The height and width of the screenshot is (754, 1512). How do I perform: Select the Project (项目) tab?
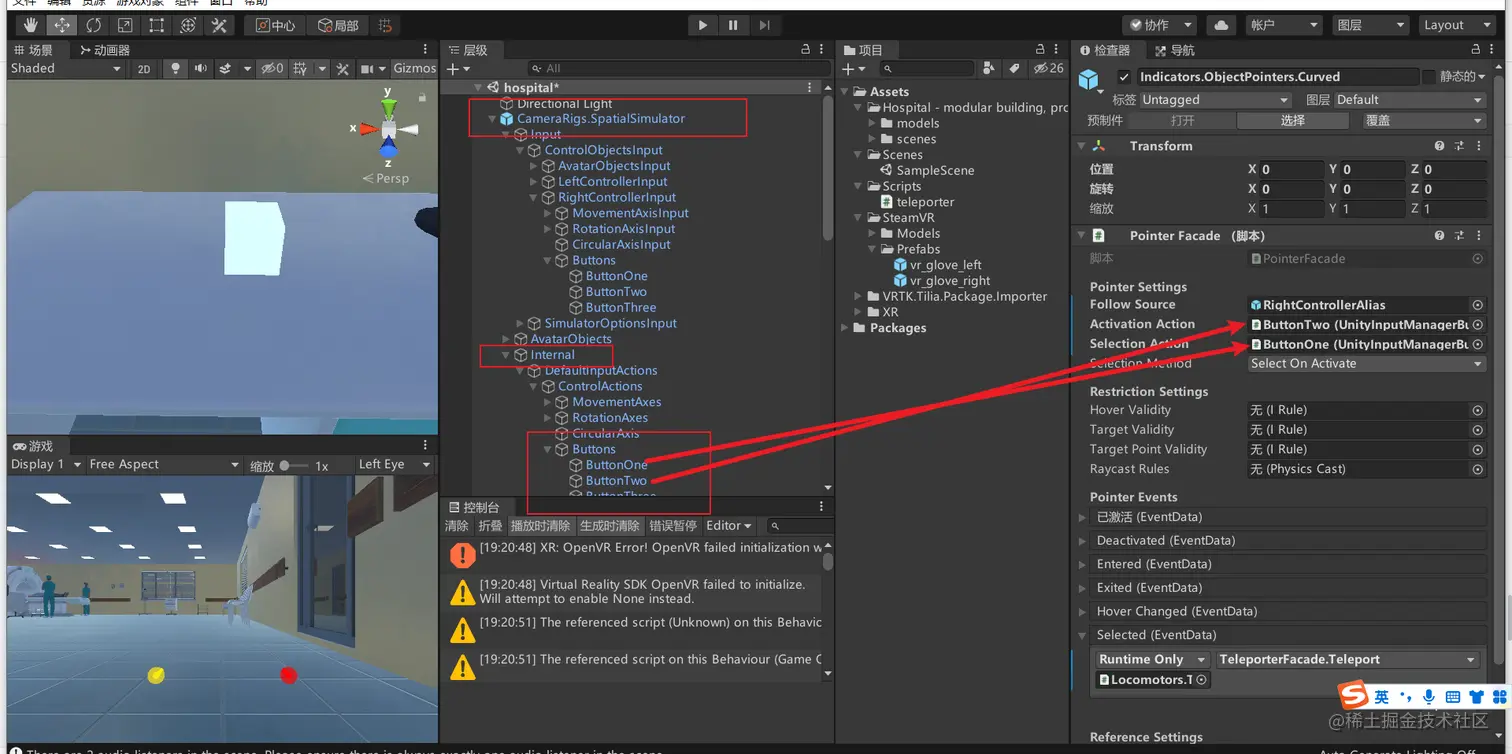pos(863,50)
